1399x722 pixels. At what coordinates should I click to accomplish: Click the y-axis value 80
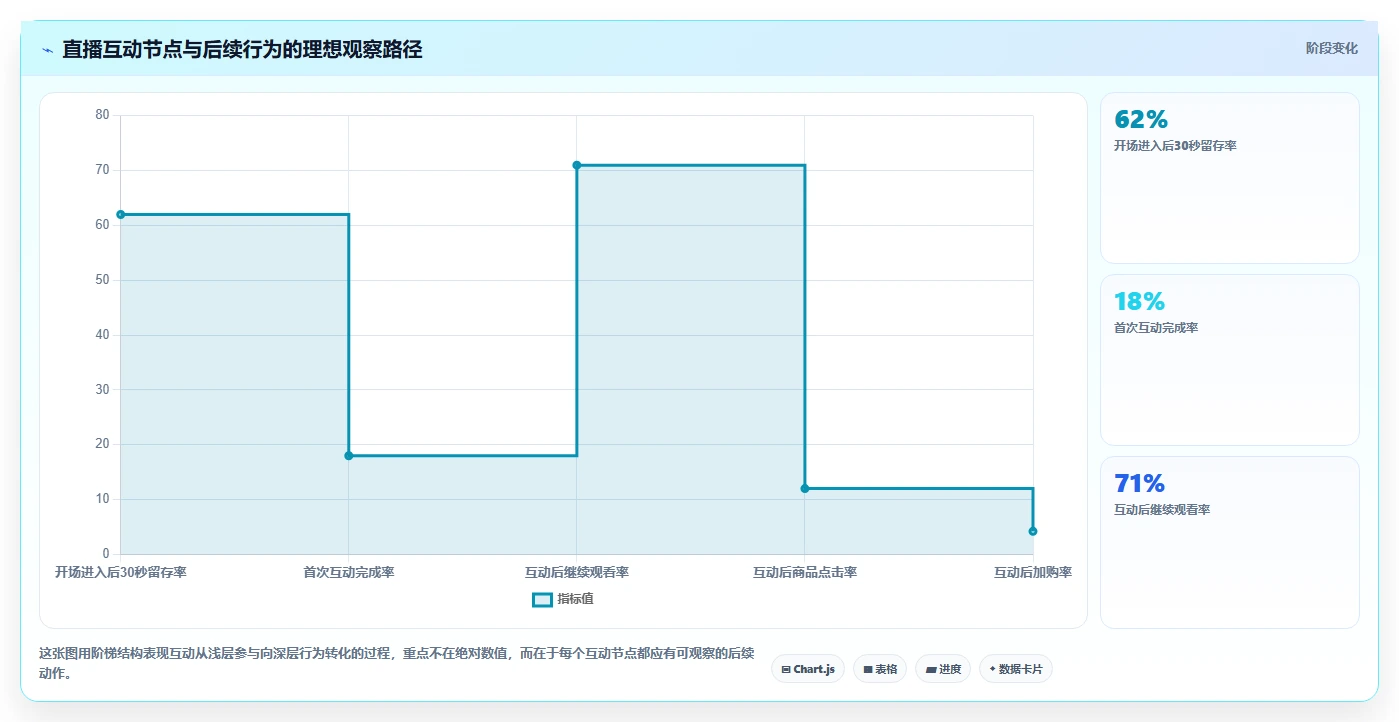click(102, 115)
